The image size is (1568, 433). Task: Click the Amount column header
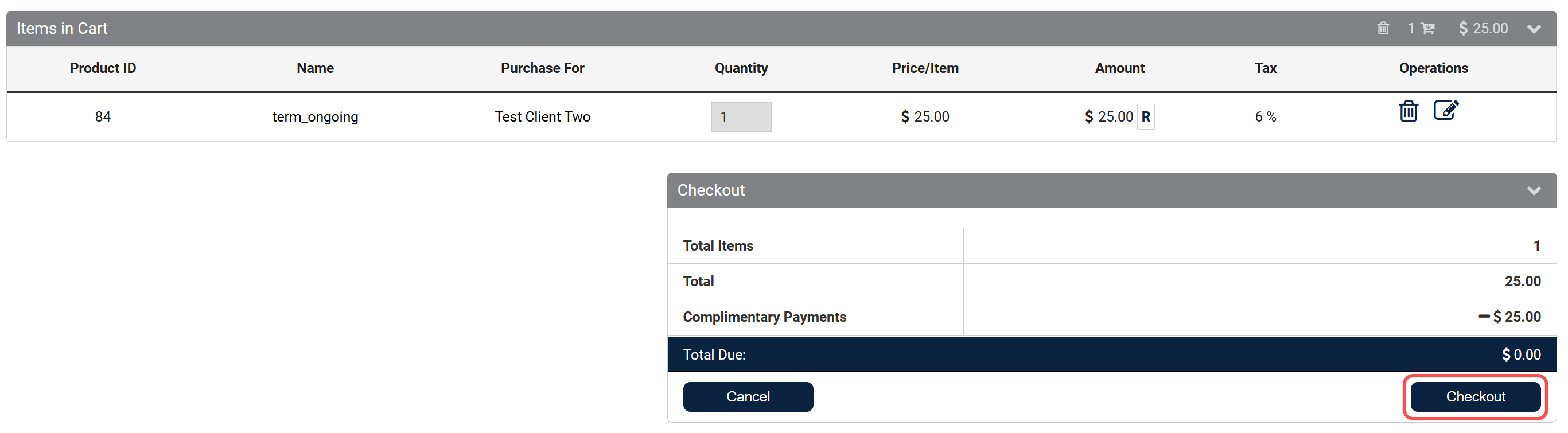[1119, 68]
